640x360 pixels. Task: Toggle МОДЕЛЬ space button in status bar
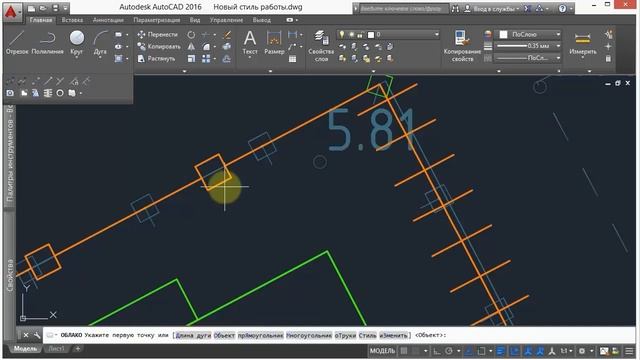coord(382,351)
